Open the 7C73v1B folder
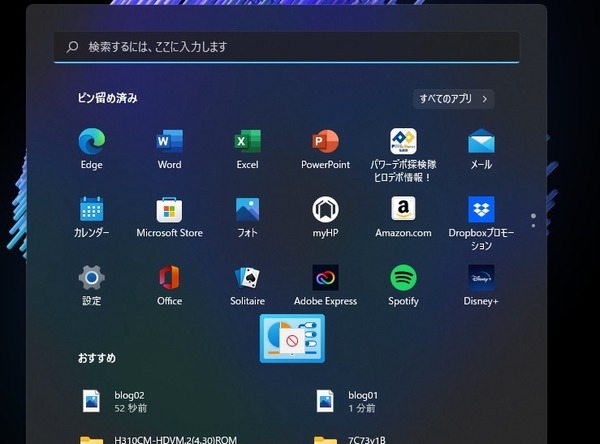The image size is (600, 444). pos(350,439)
